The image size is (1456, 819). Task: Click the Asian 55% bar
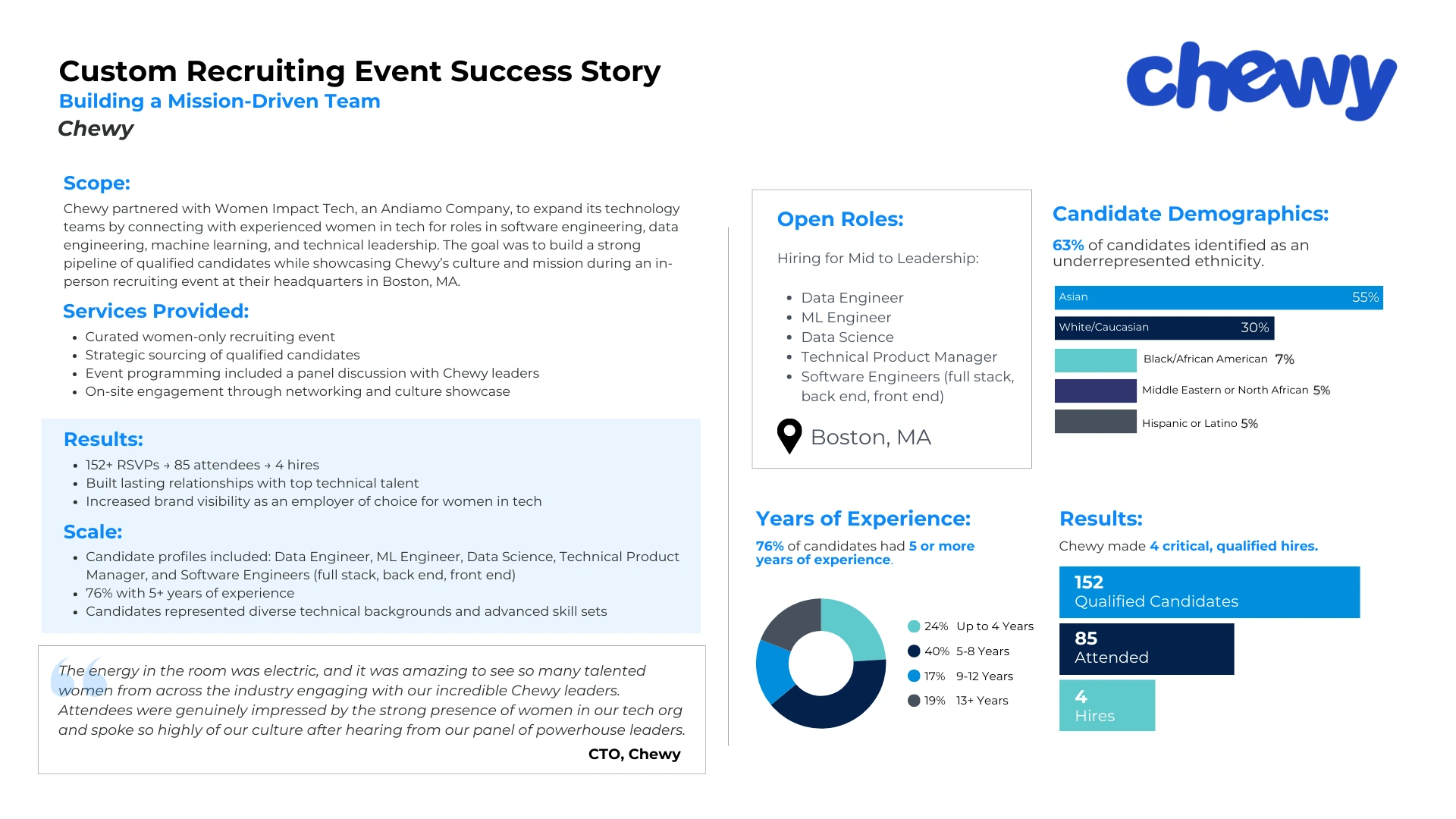(1218, 297)
